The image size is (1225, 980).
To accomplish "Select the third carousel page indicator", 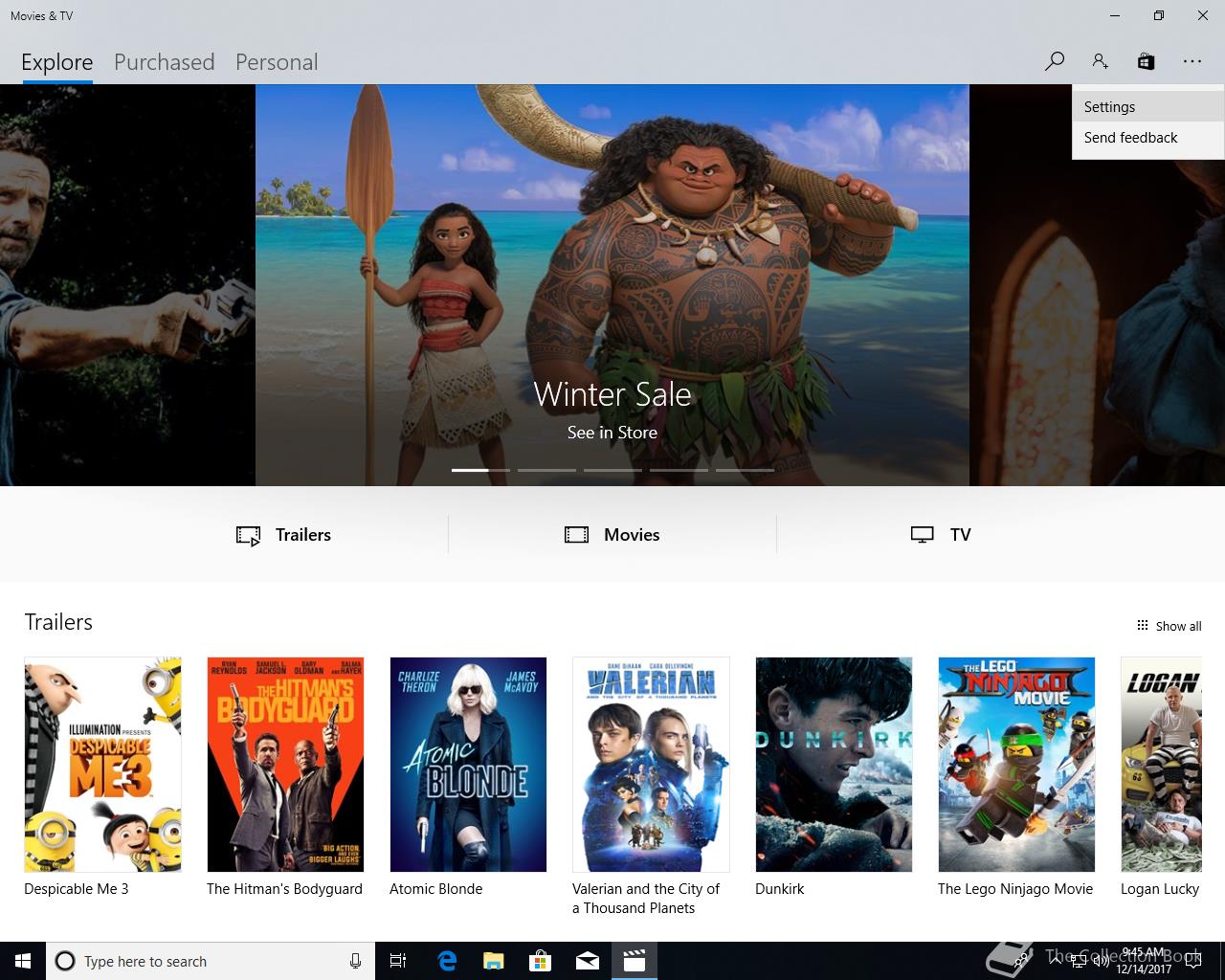I will [x=612, y=470].
